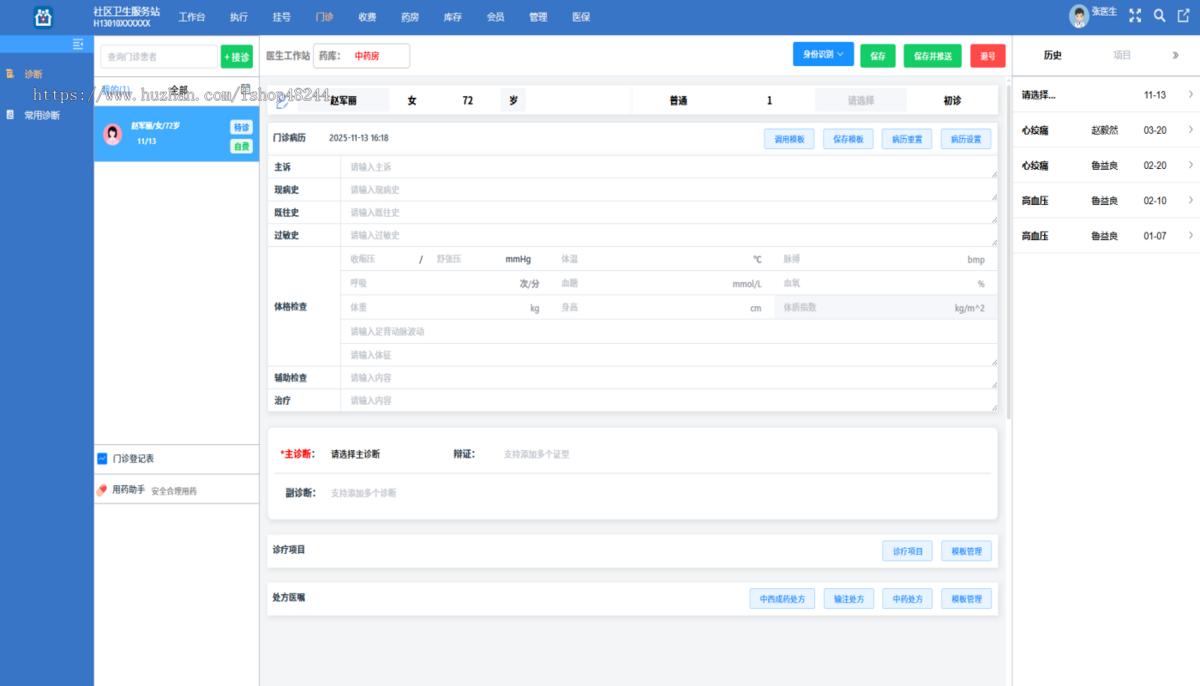Screen dimensions: 1200x686
Task: Click the 保存模板 button
Action: [x=849, y=139]
